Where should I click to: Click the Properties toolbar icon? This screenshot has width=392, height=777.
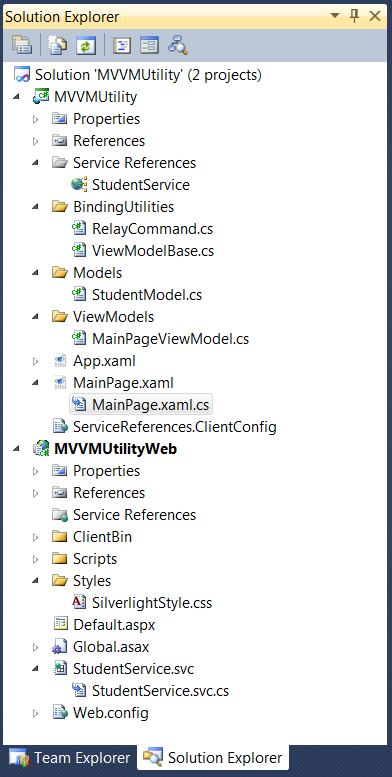tap(22, 45)
